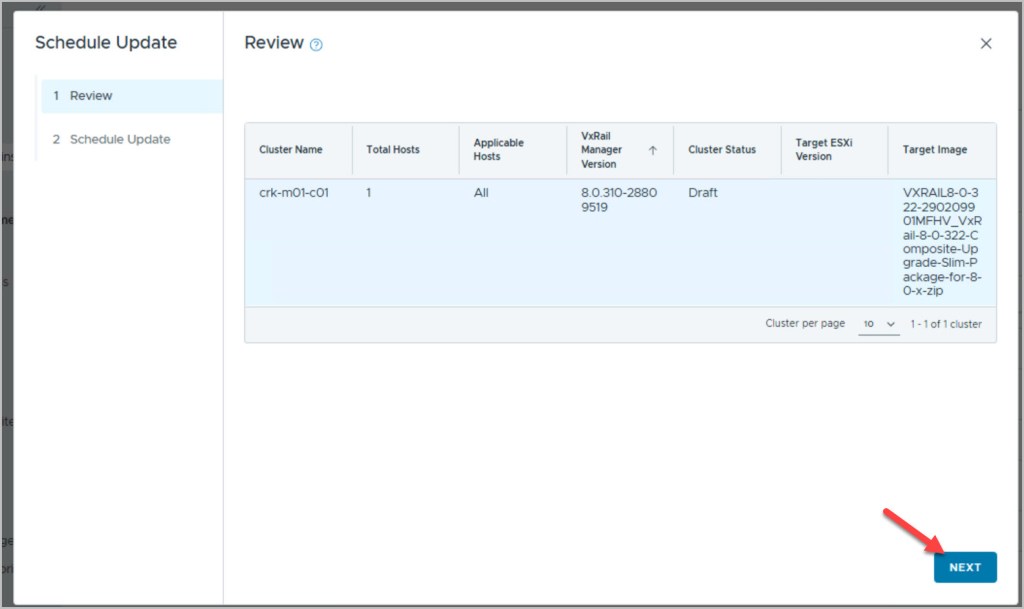Click the 8.0.310 VxRail Manager version cell
This screenshot has height=609, width=1024.
point(619,201)
